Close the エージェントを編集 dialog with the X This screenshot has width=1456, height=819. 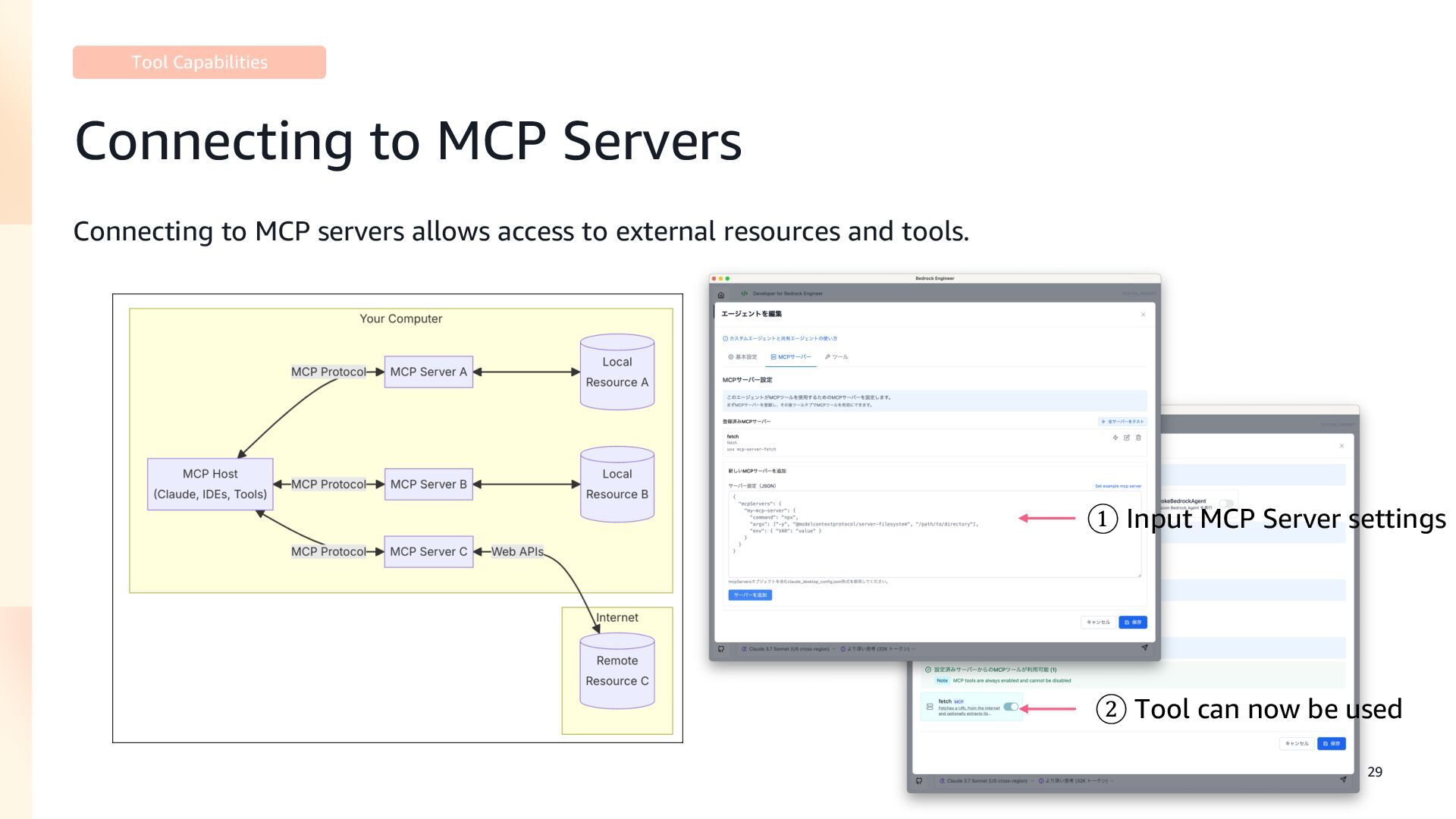pyautogui.click(x=1143, y=315)
